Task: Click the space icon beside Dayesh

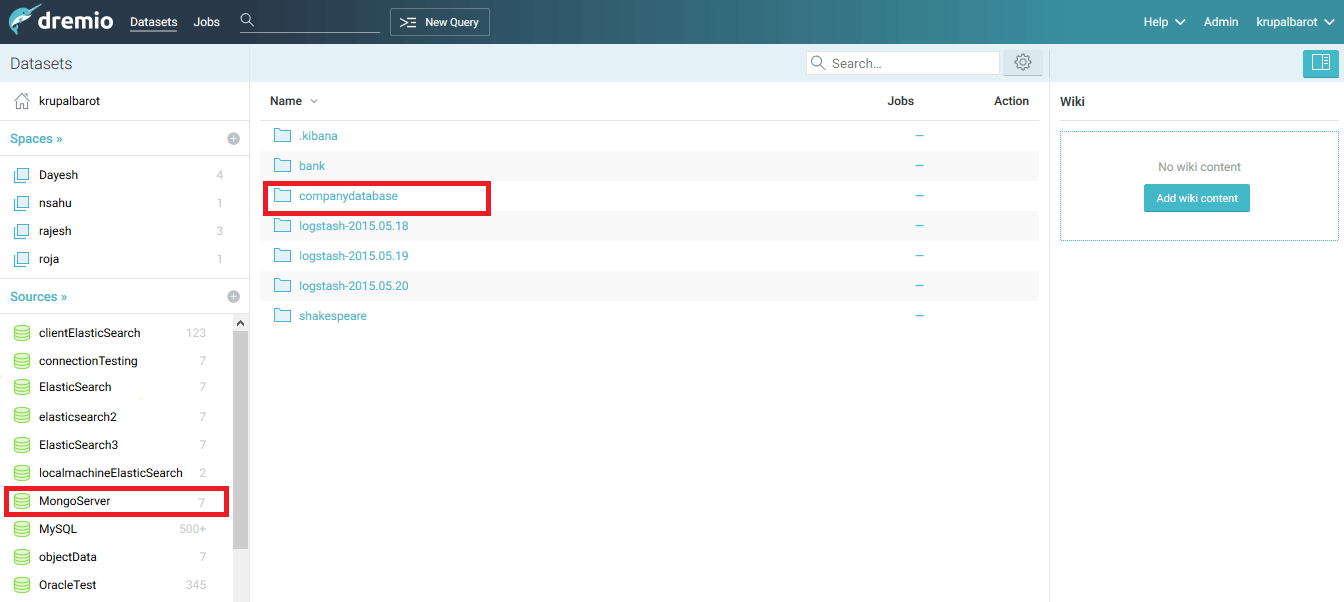Action: pos(21,175)
